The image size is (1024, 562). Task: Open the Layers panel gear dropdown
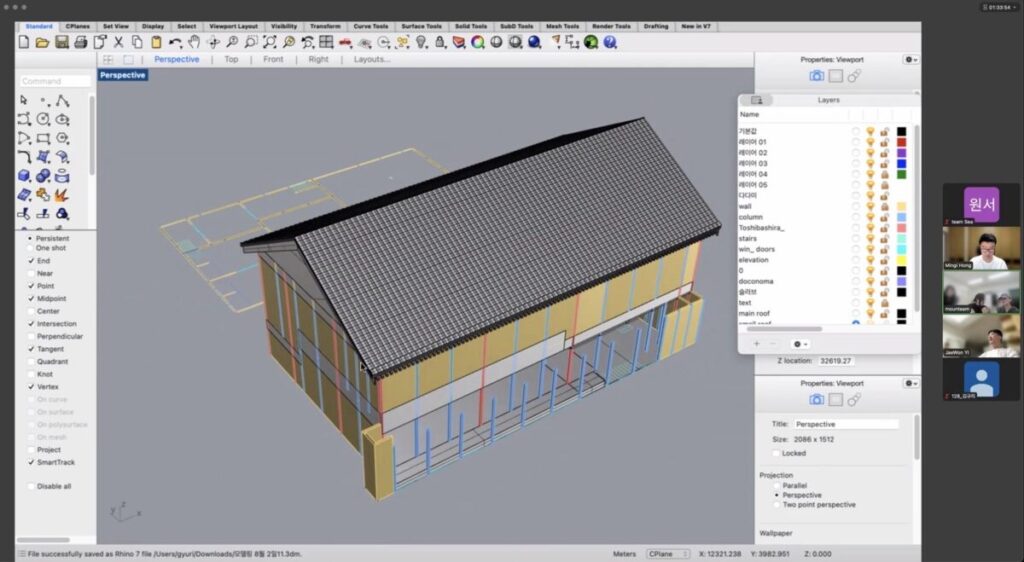coord(800,344)
